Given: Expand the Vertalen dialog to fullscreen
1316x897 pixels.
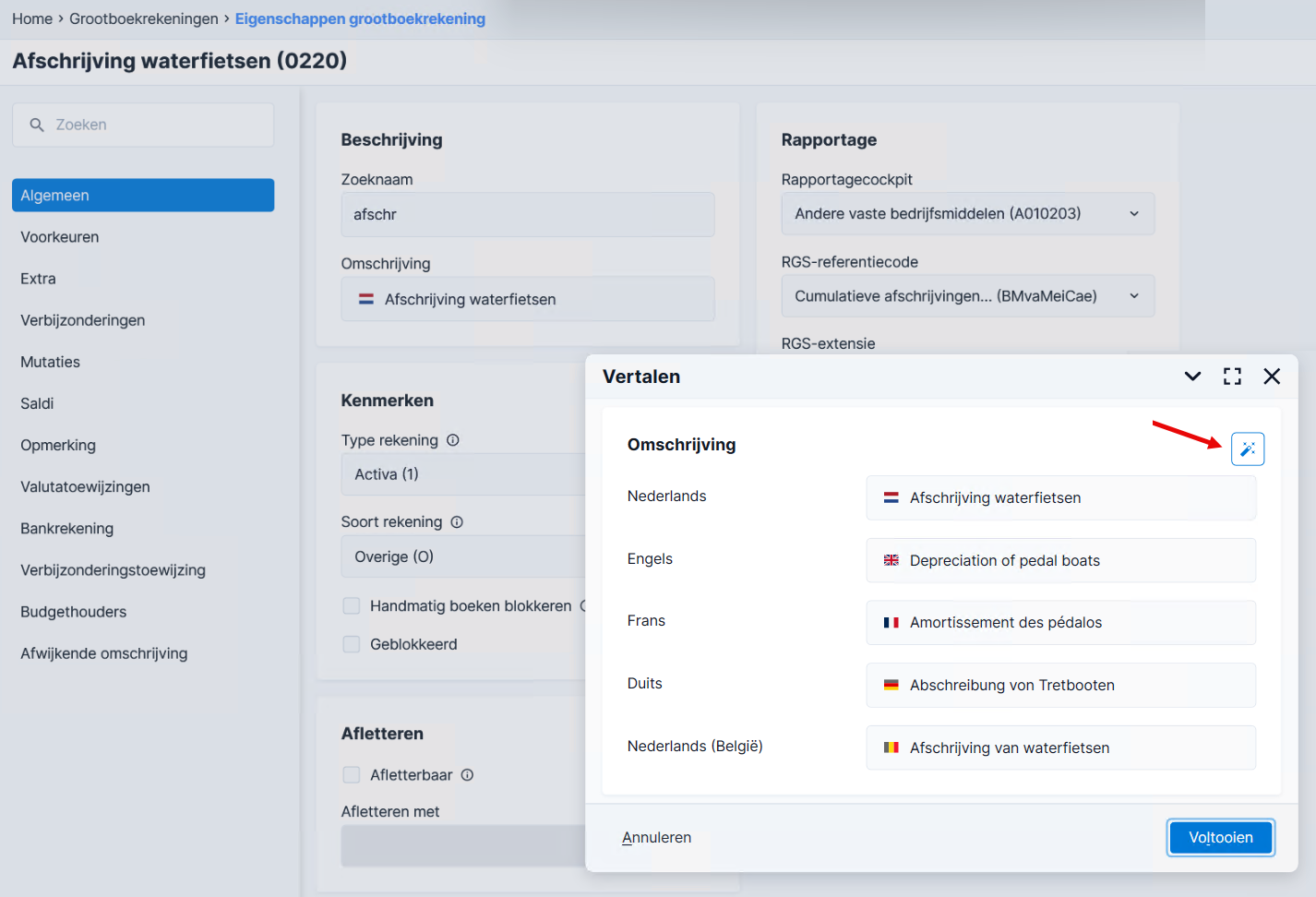Looking at the screenshot, I should (x=1232, y=377).
